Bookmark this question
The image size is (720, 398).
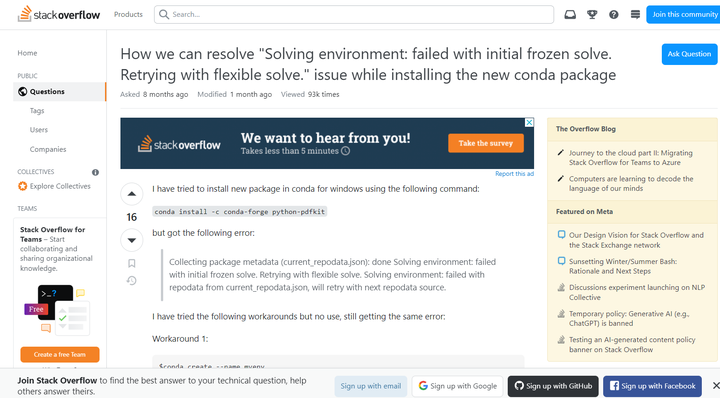tap(132, 263)
